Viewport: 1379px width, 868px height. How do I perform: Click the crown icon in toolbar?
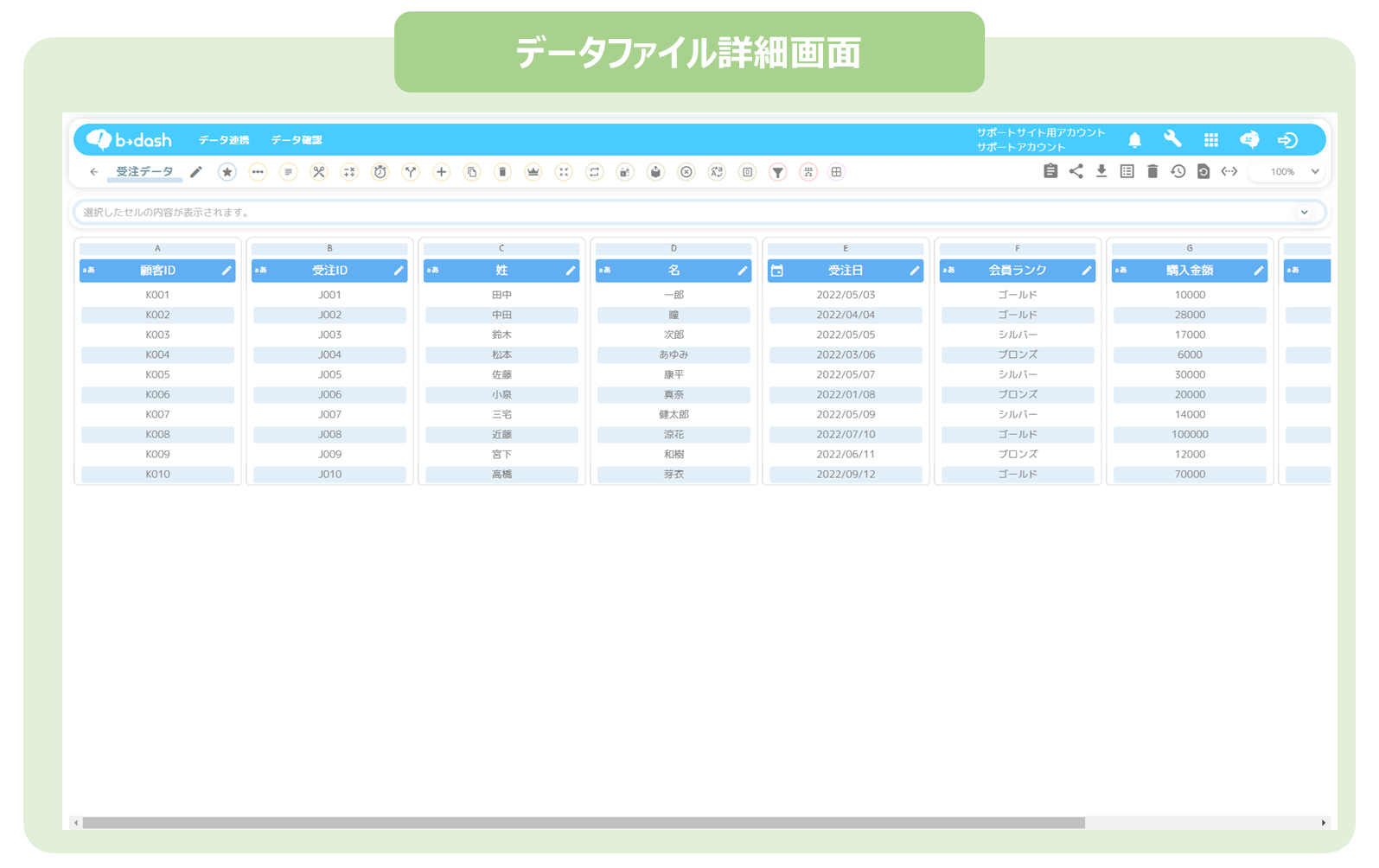pos(533,172)
